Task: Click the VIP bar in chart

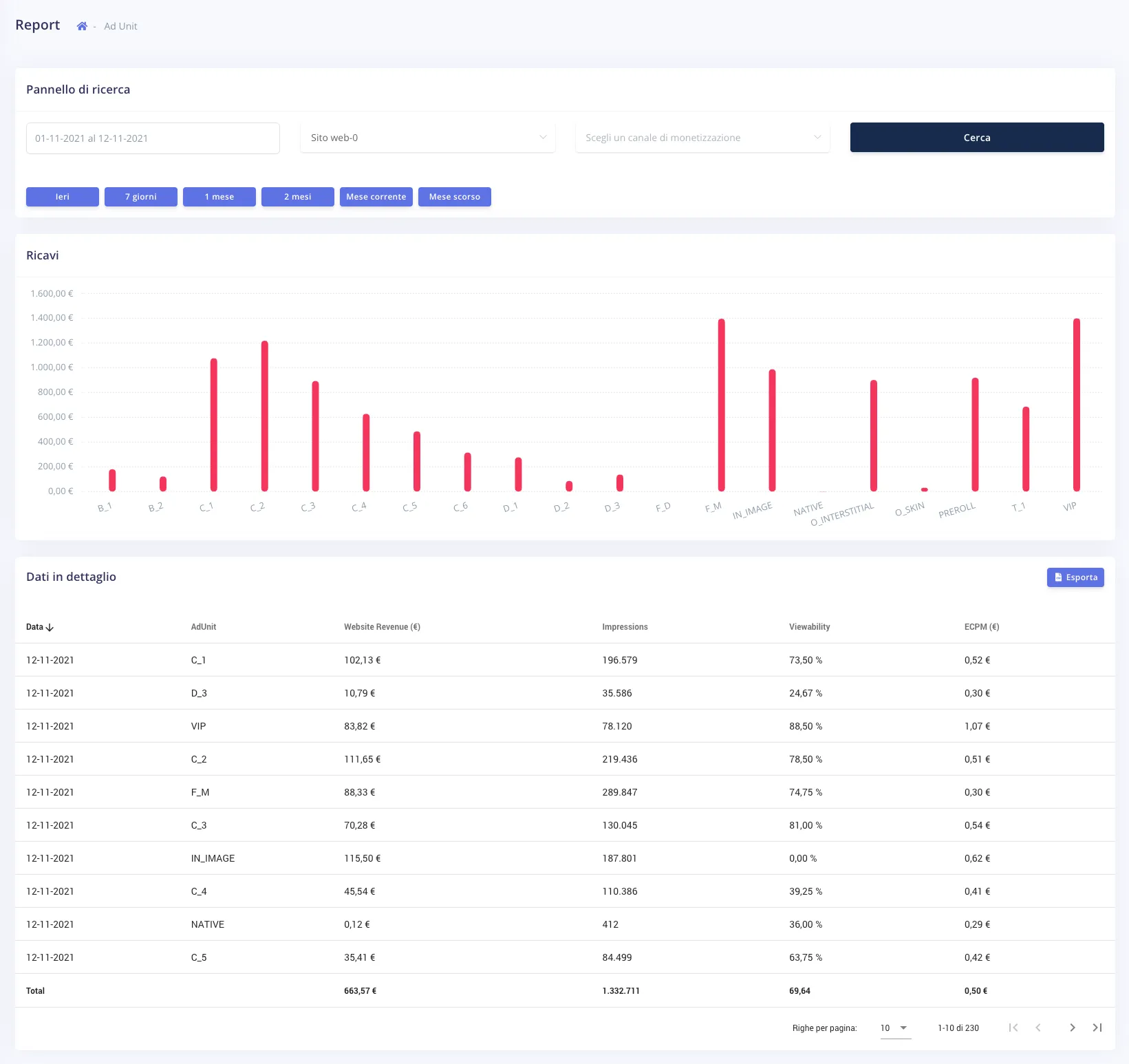Action: click(1077, 405)
